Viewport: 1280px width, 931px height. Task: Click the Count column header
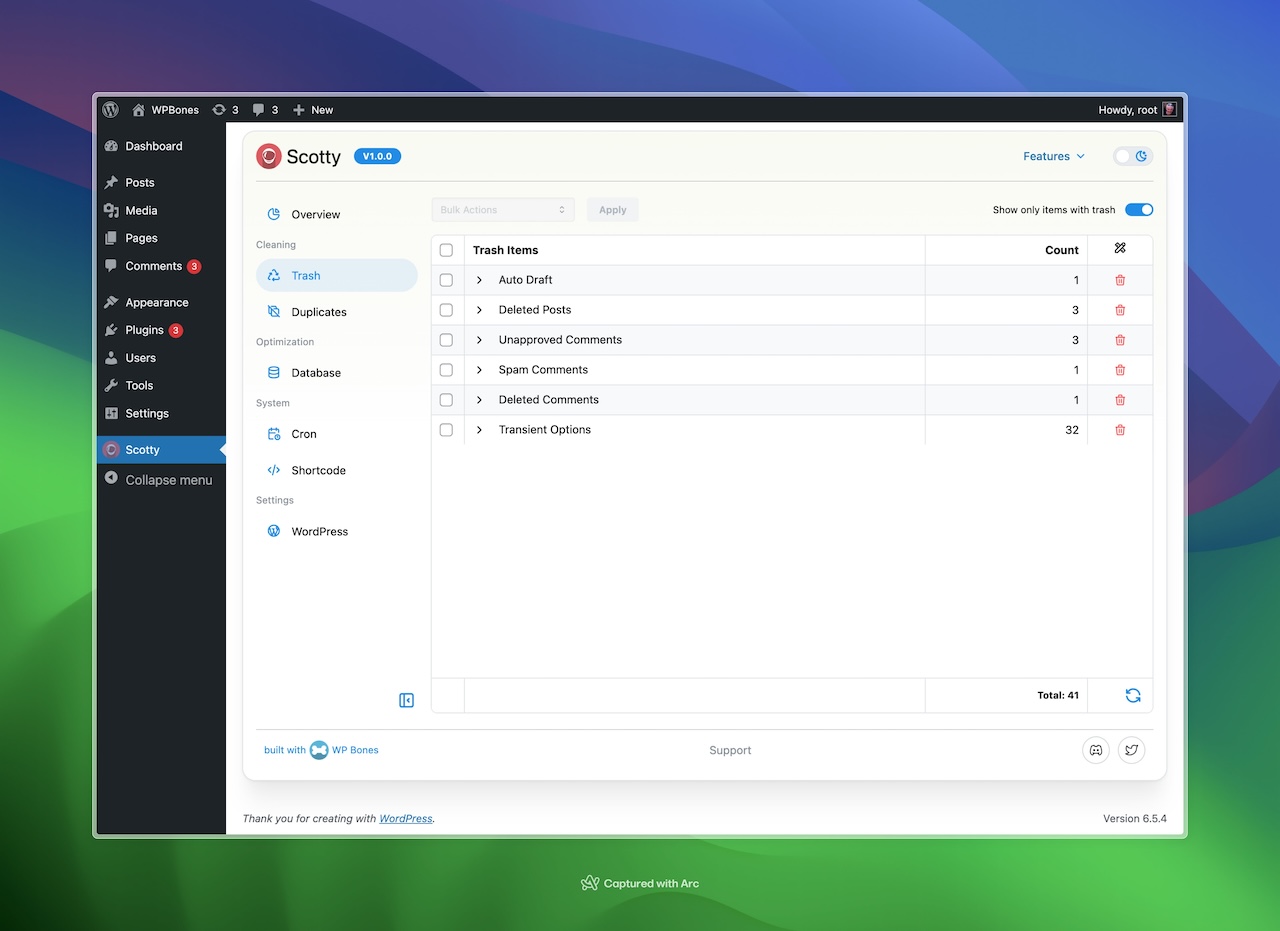pyautogui.click(x=1061, y=250)
